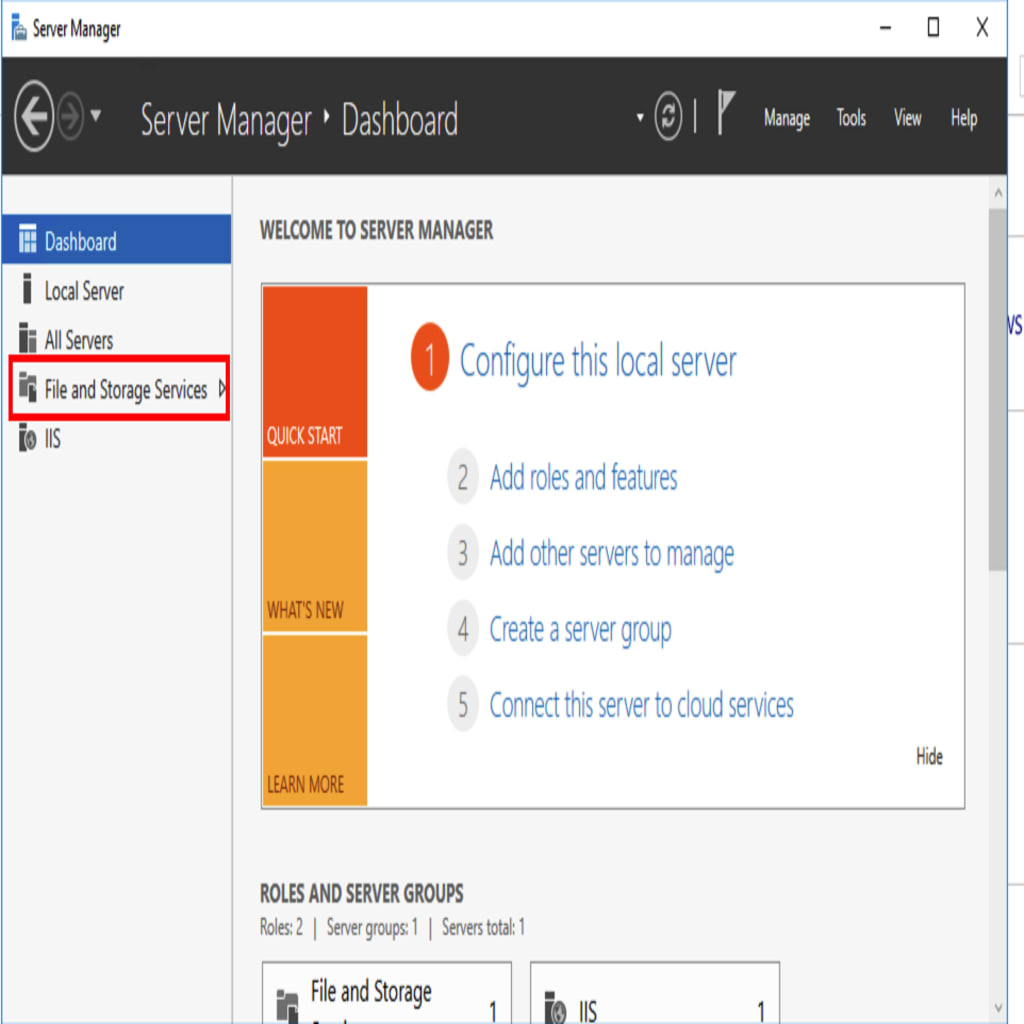The height and width of the screenshot is (1024, 1024).
Task: Open the Tools menu
Action: tap(851, 118)
